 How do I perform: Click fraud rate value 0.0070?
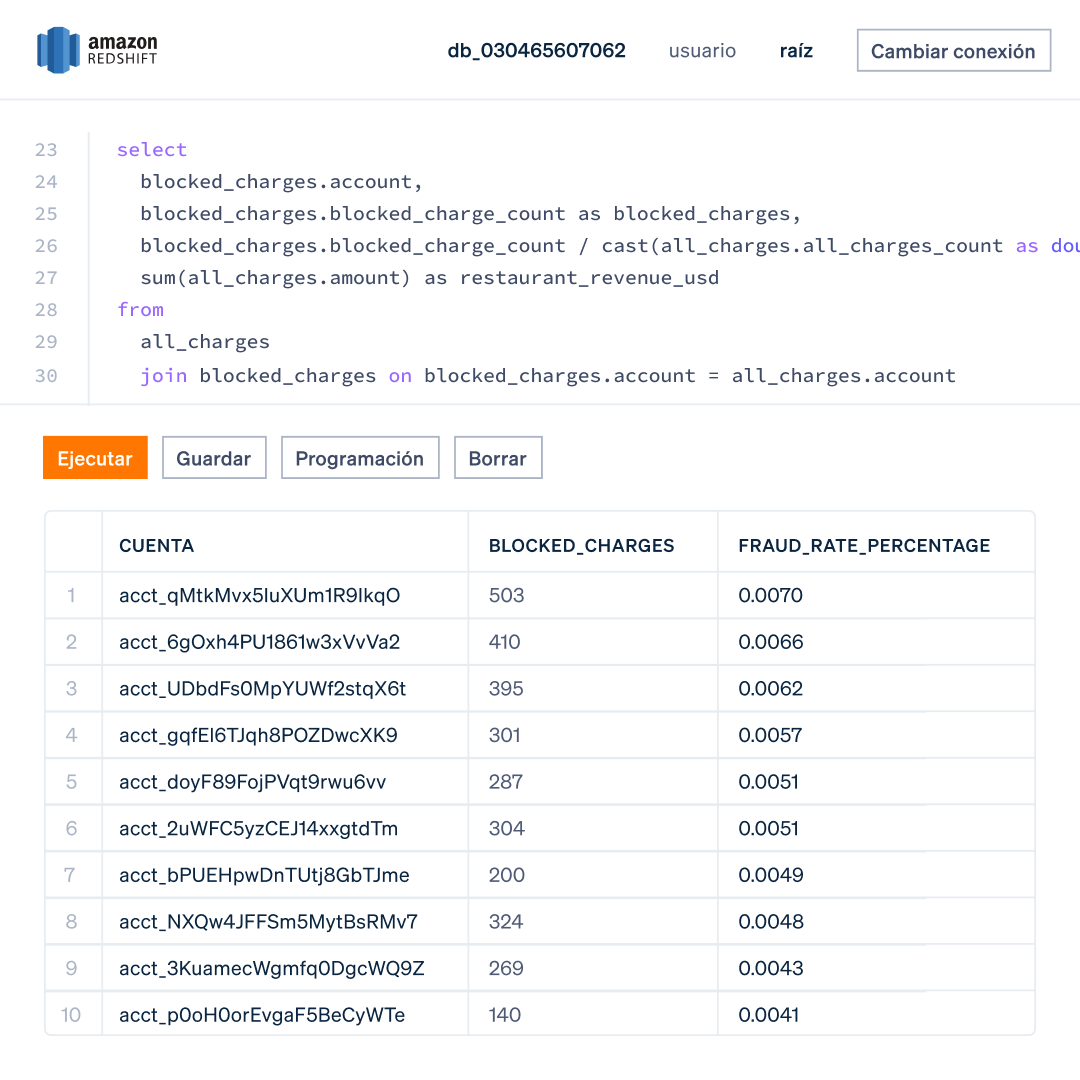(x=770, y=595)
